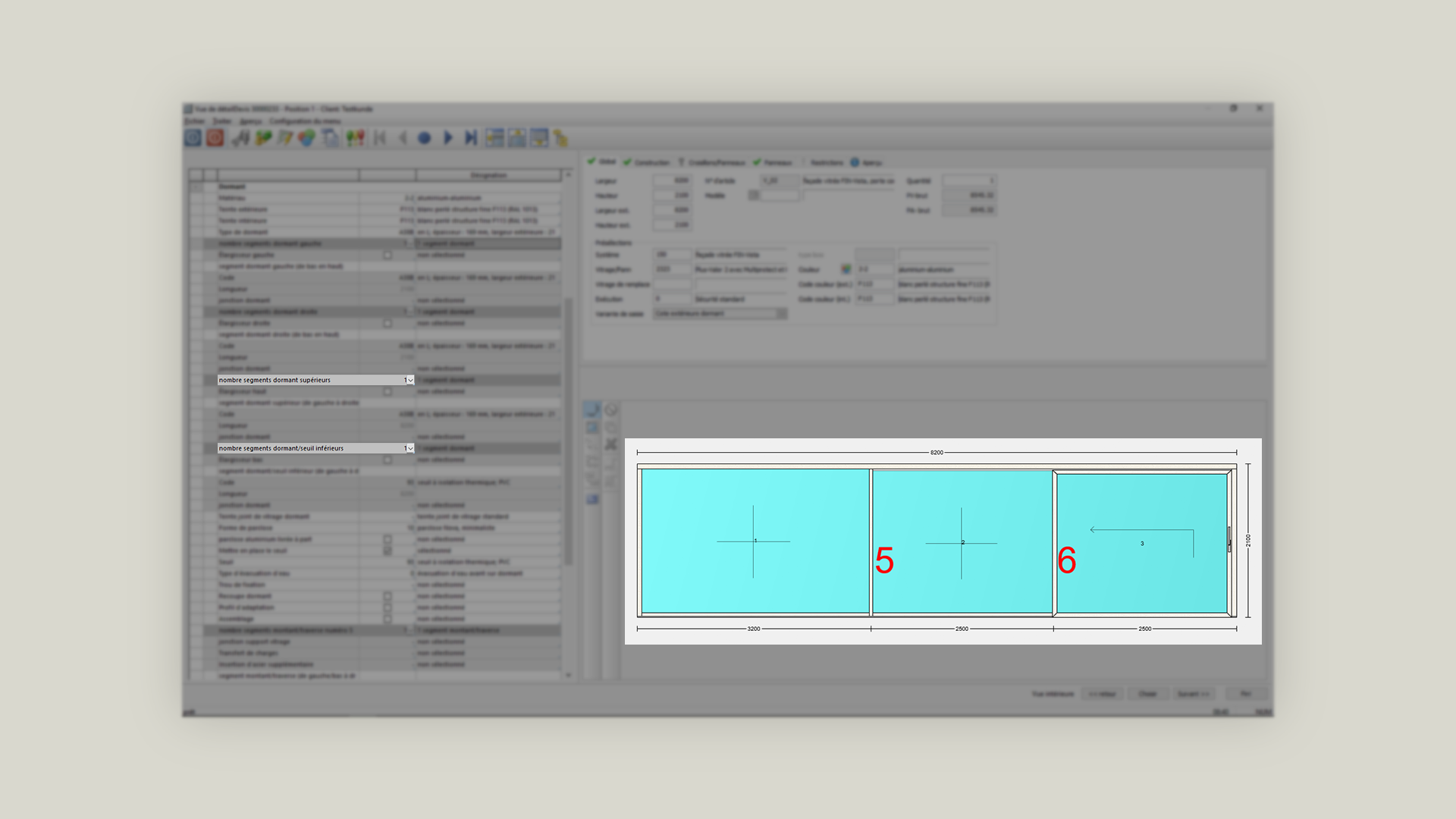Click the Désignation column header
Screen dimensions: 1456x819
(x=488, y=175)
